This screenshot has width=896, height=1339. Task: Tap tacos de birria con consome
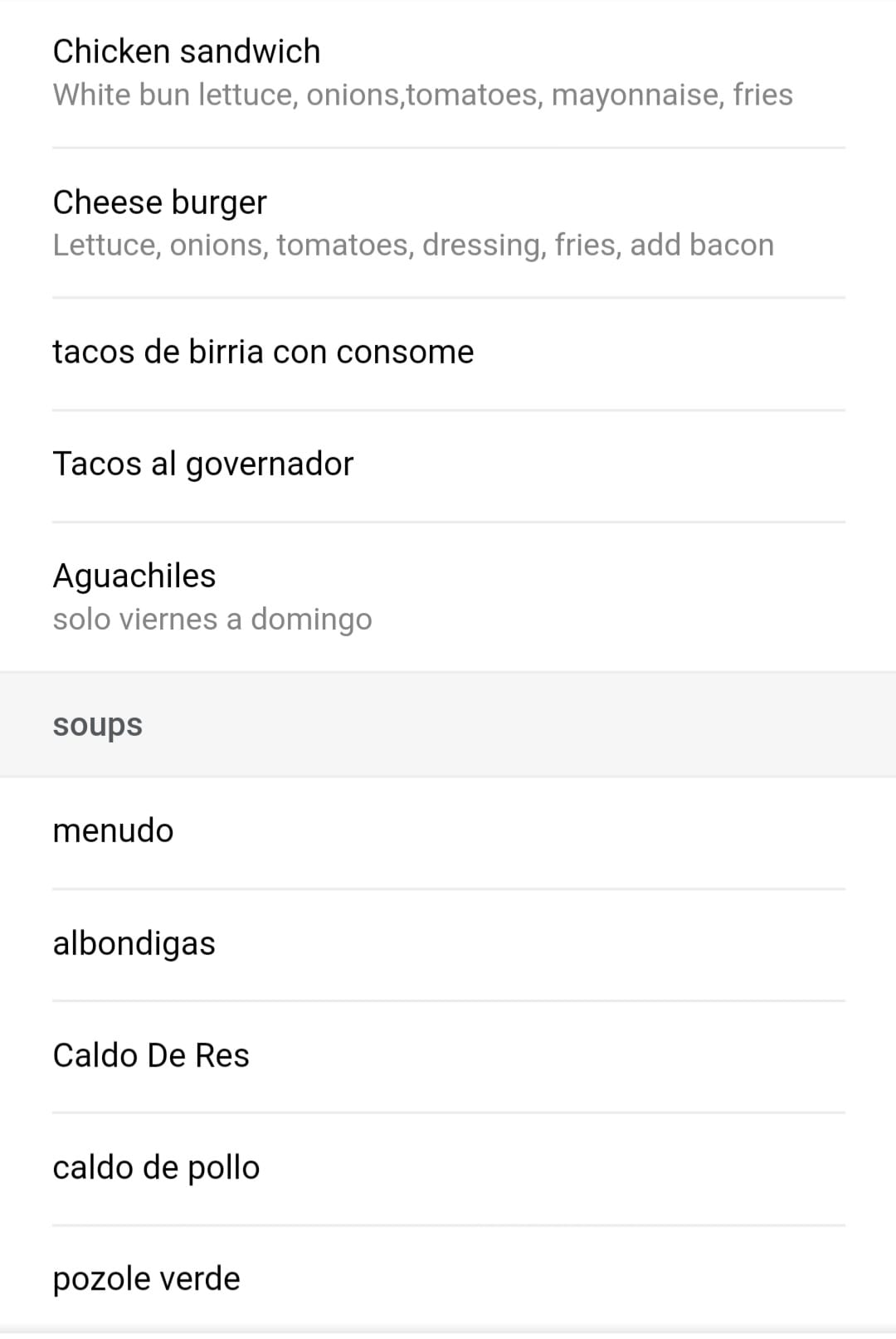coord(263,353)
